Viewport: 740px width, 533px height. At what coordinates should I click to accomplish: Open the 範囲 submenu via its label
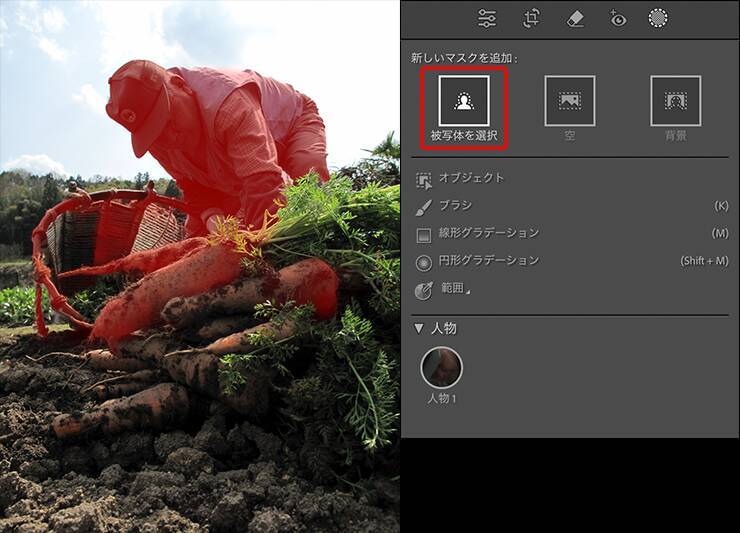point(453,289)
